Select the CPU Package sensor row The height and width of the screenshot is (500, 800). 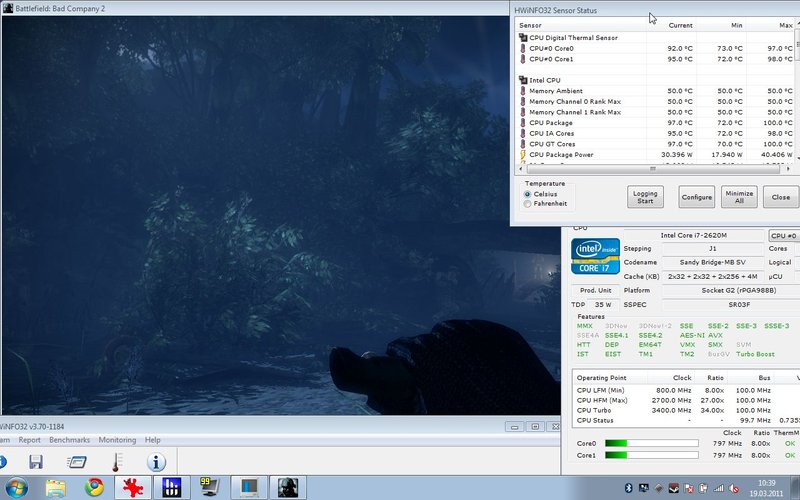coord(655,123)
